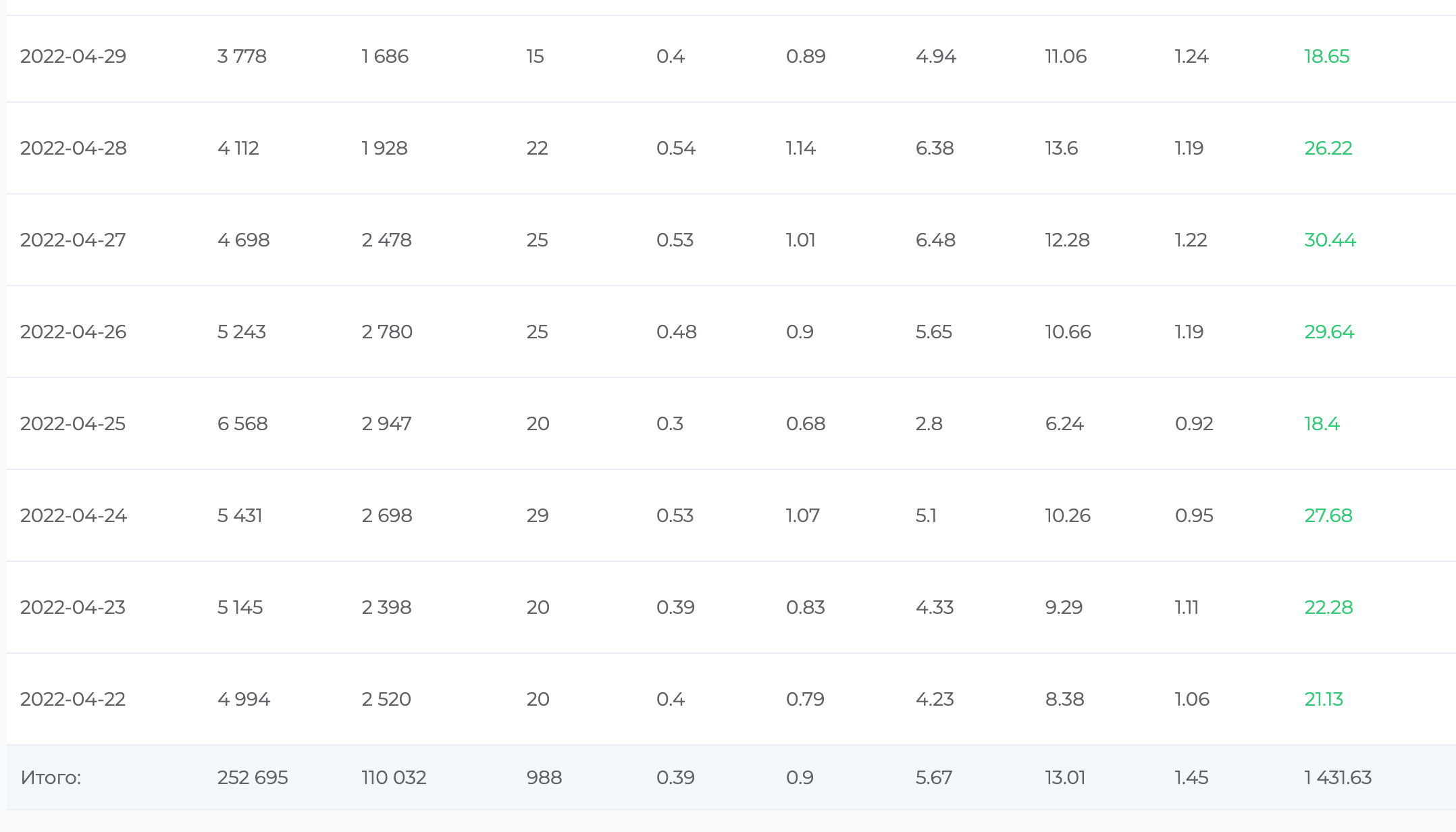Click the date 2022-04-23
The height and width of the screenshot is (832, 1456).
pyautogui.click(x=73, y=607)
